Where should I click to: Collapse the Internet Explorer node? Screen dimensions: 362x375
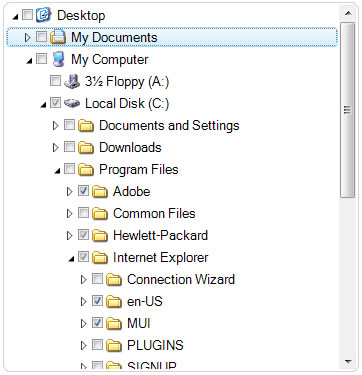point(71,259)
